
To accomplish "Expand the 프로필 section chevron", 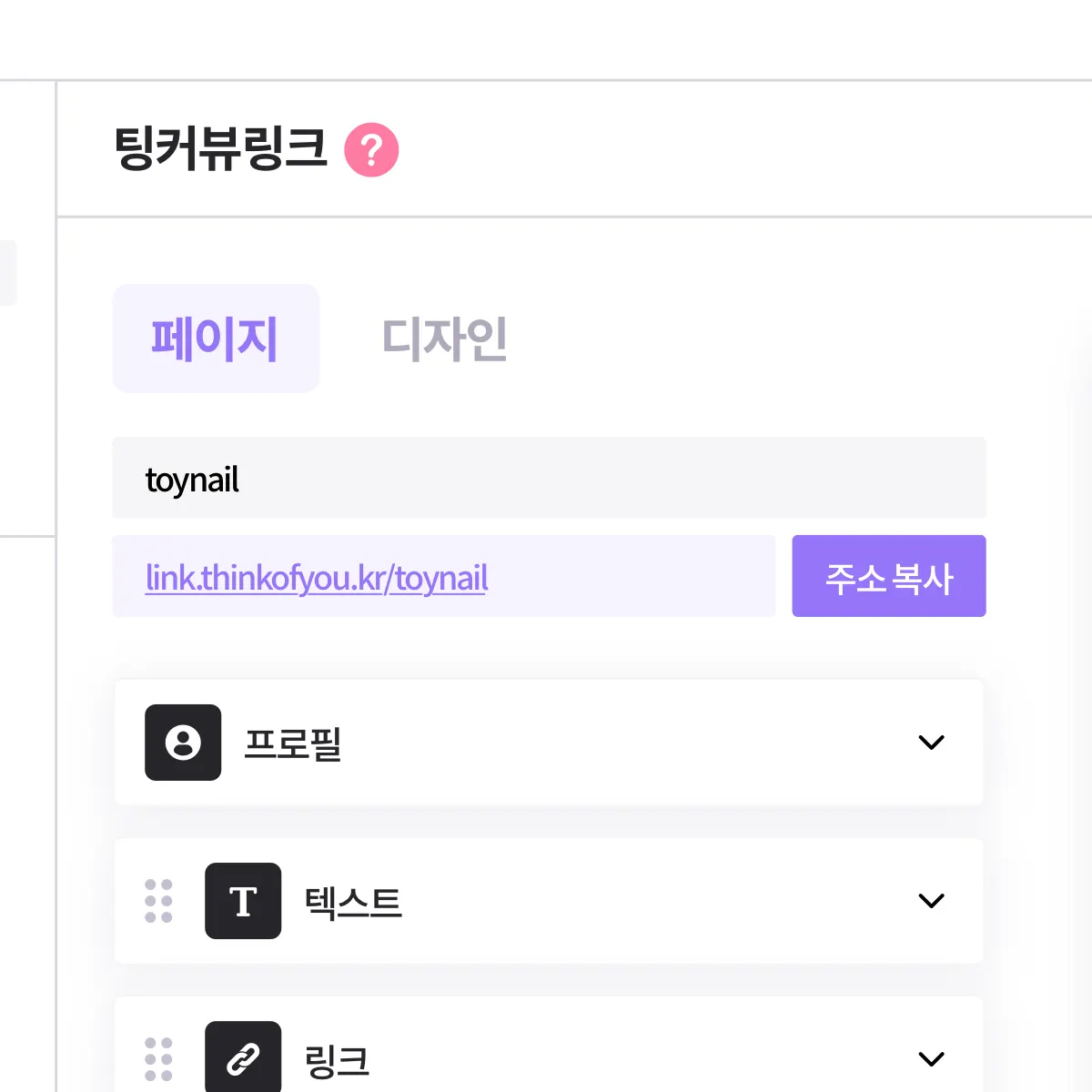I will [x=931, y=743].
